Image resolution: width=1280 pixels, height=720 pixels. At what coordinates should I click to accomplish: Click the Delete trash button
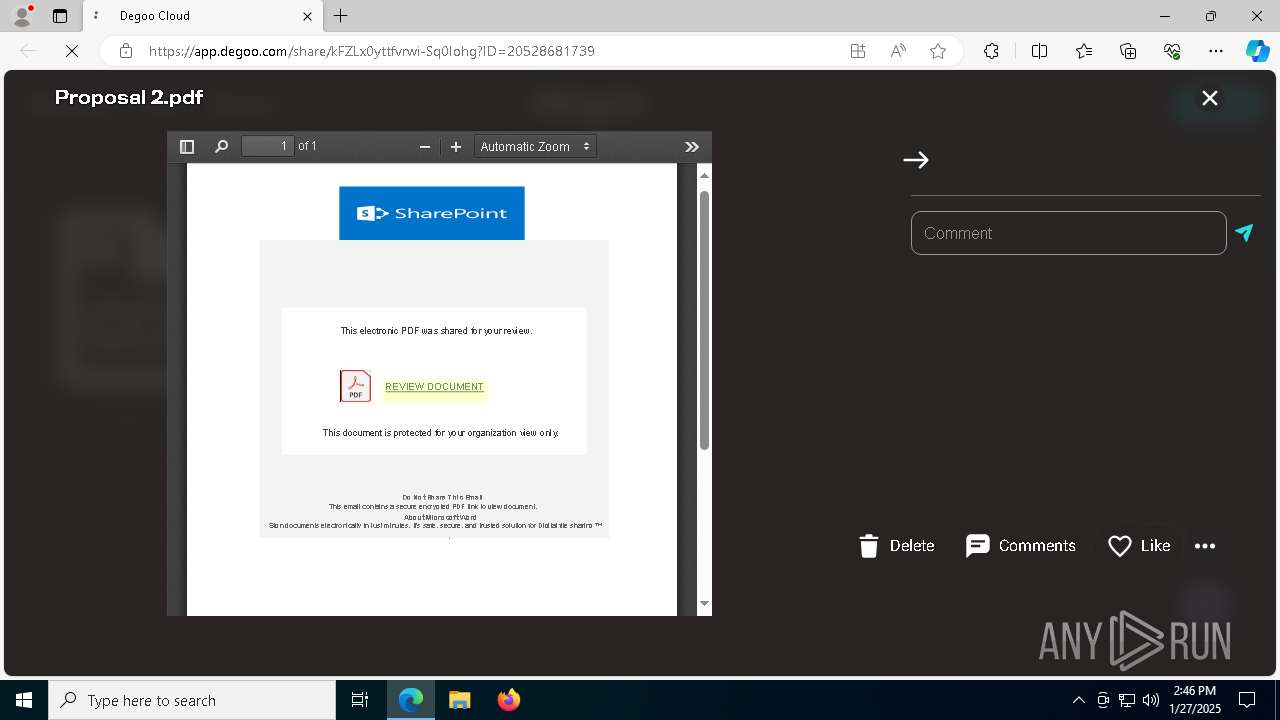click(897, 546)
